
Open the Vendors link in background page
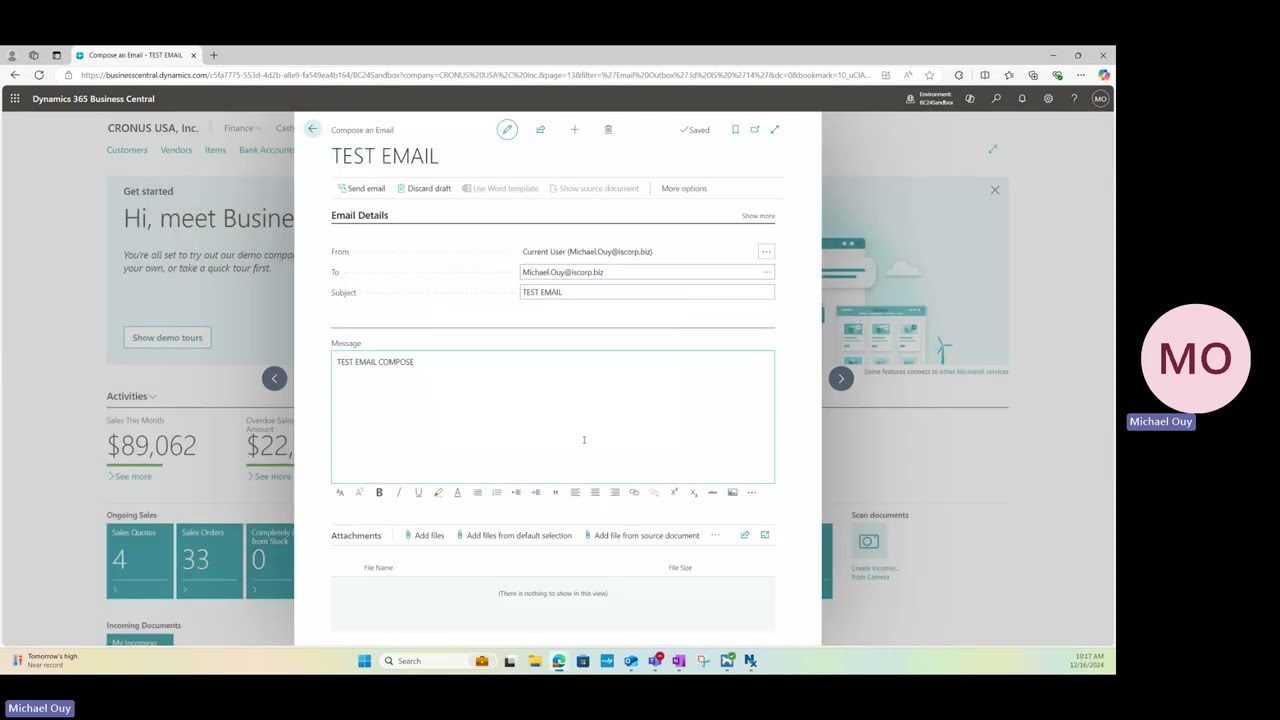[x=176, y=150]
